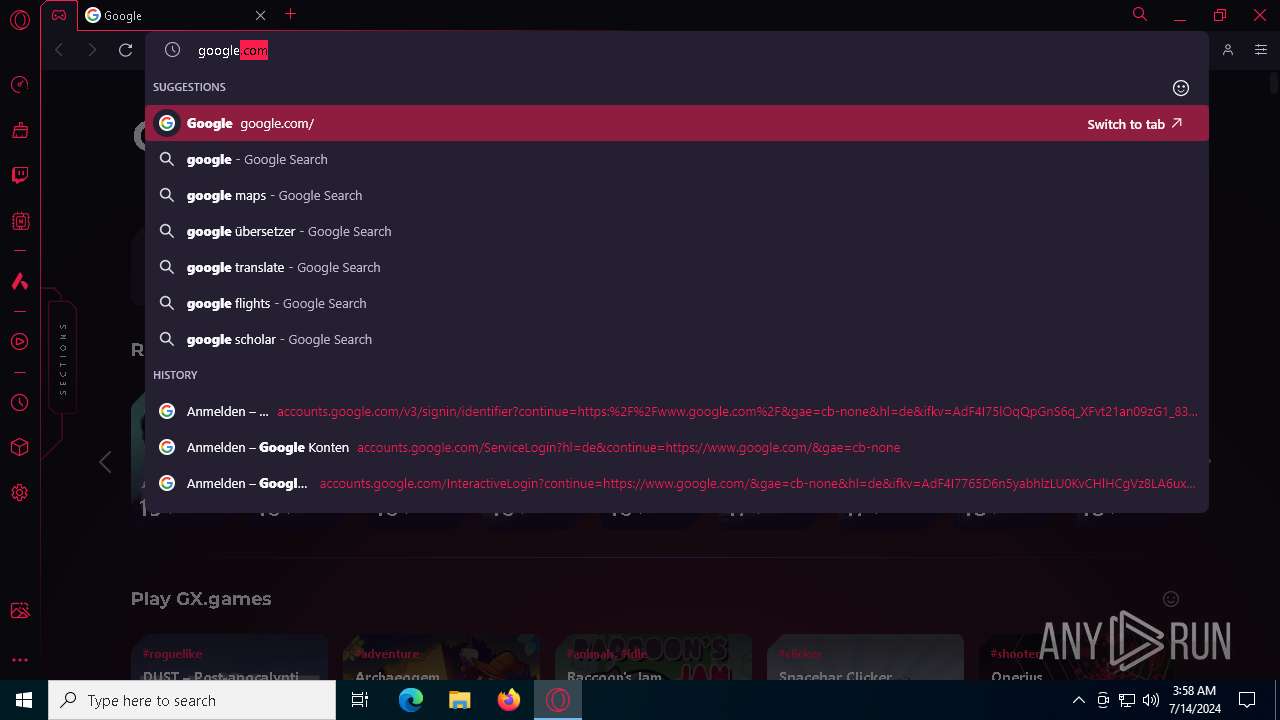Viewport: 1280px width, 720px height.
Task: Open the Spacebar Clicker game card
Action: [865, 657]
